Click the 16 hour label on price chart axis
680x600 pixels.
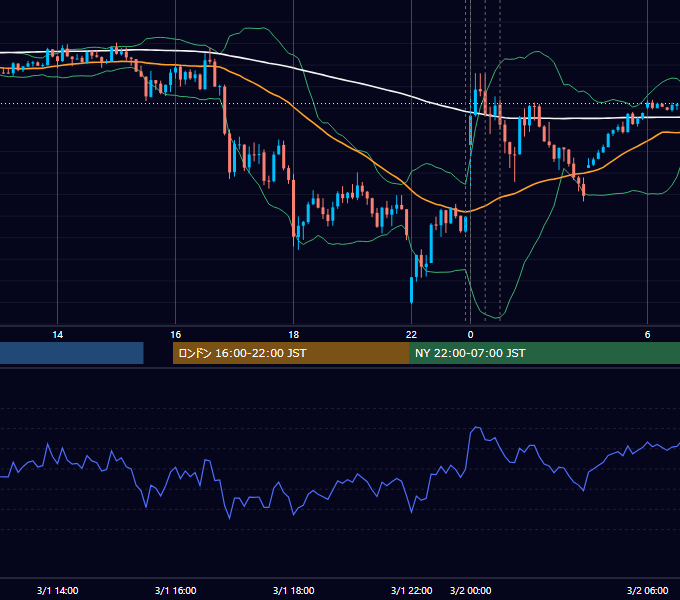click(175, 335)
